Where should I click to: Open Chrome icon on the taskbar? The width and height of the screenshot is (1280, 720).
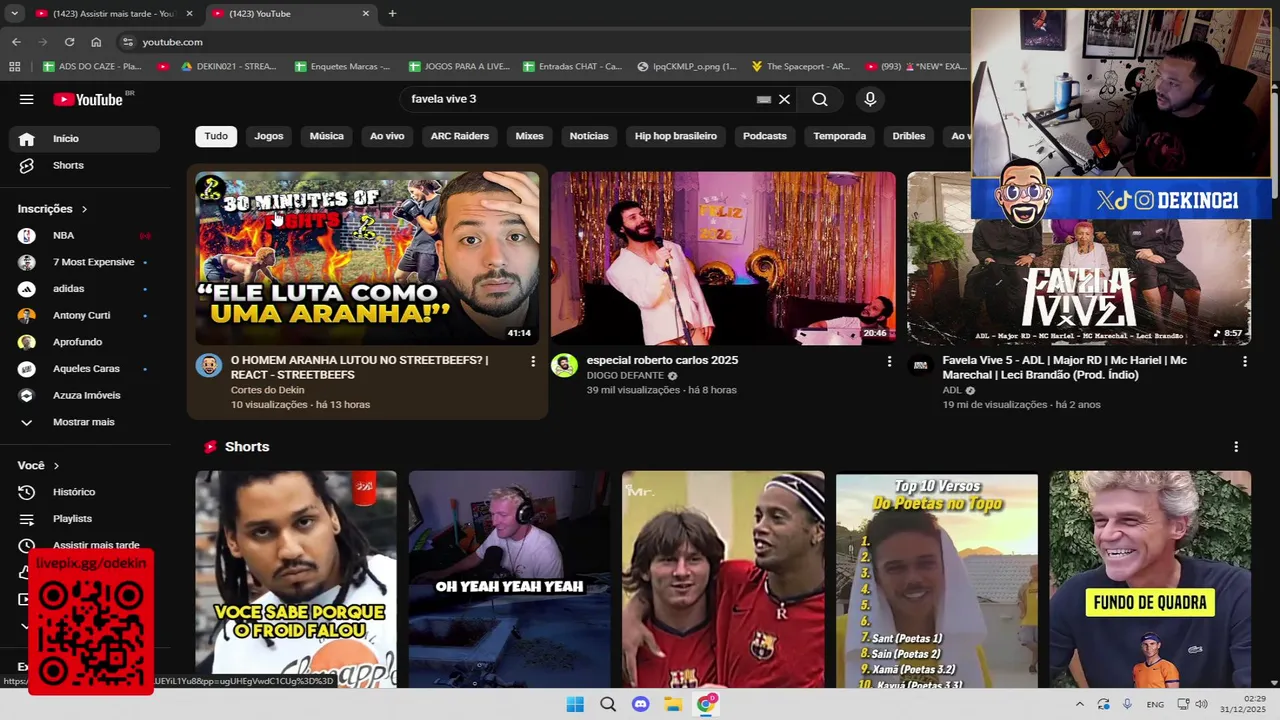click(706, 704)
